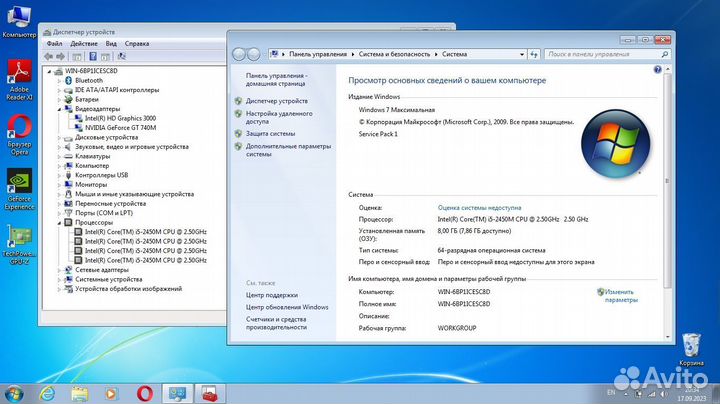Expand the Сетевые адаптеры category
Viewport: 720px width, 404px height.
click(59, 270)
